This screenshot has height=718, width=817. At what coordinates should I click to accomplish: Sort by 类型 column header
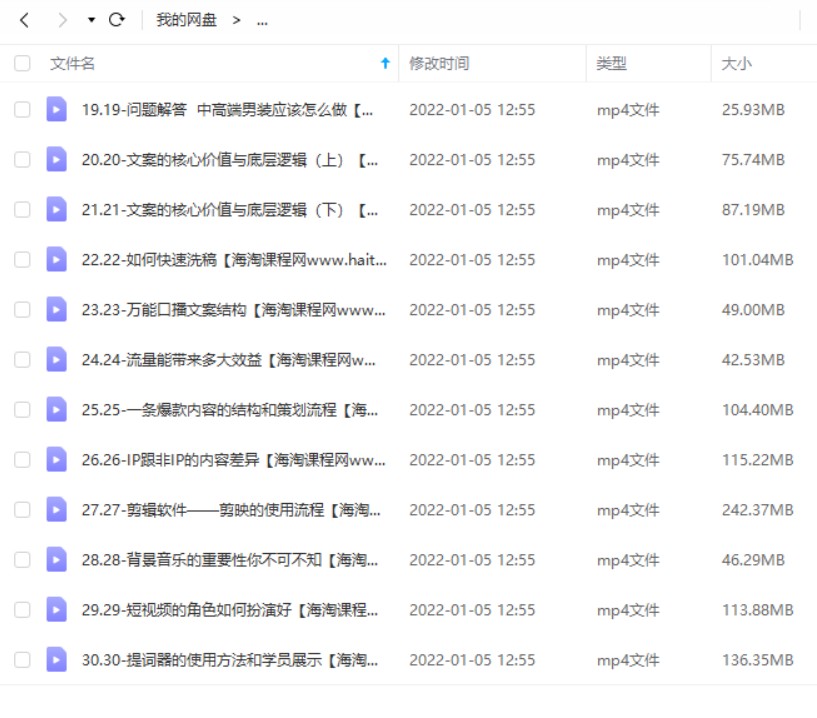612,64
